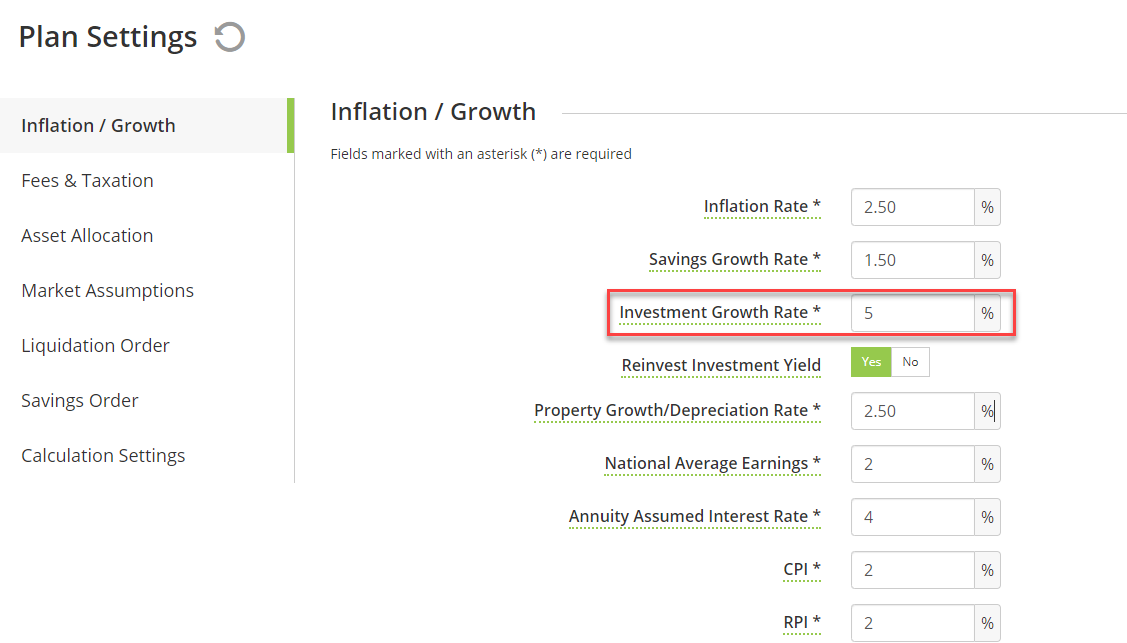Click the reset icon beside Plan Settings

(230, 37)
